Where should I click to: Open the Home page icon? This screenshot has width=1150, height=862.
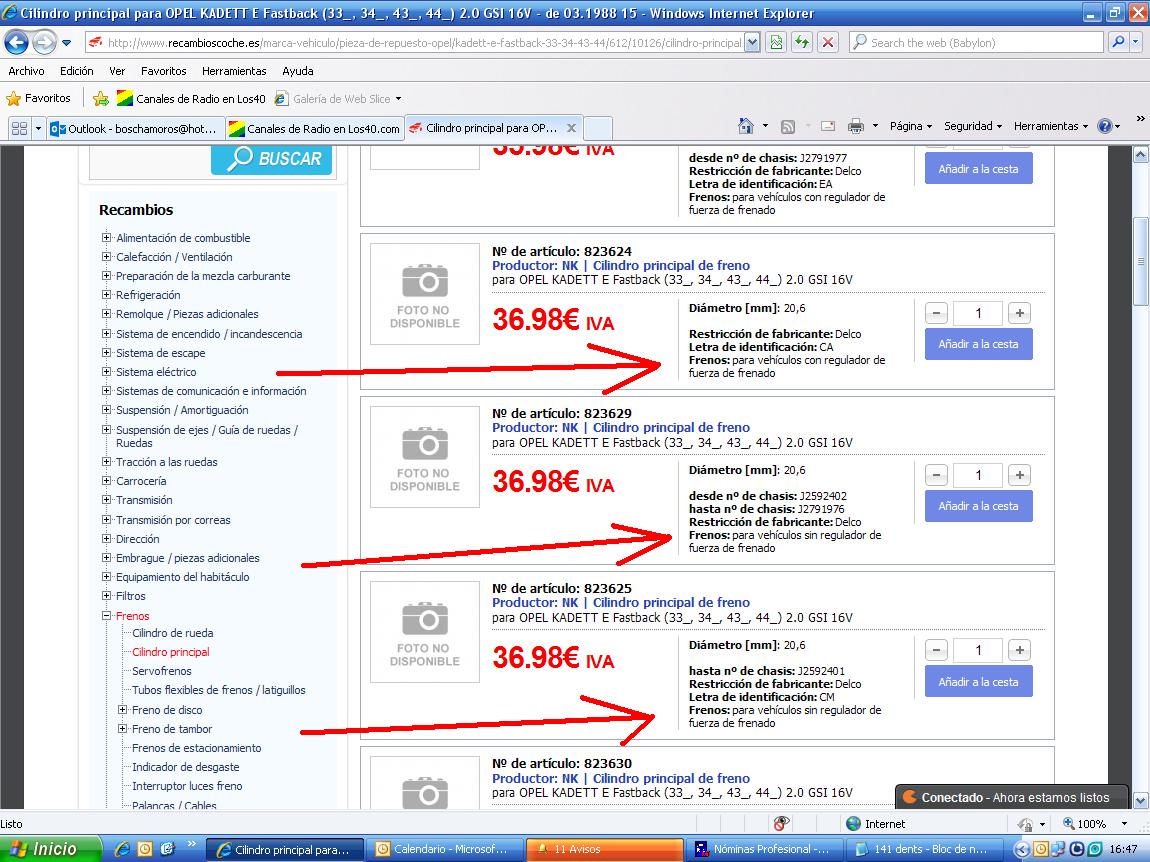pyautogui.click(x=746, y=127)
